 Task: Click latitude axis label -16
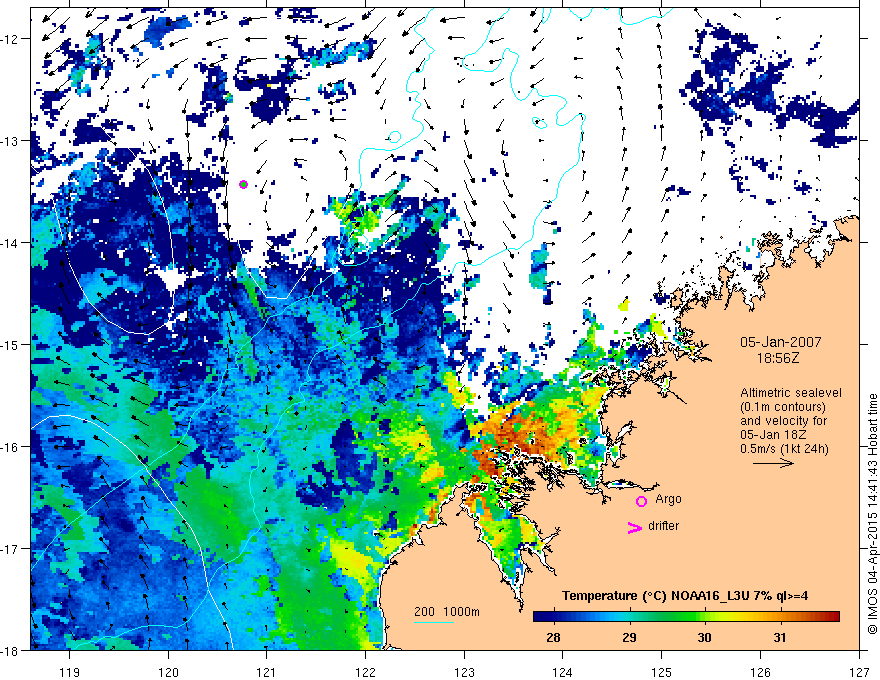tap(11, 447)
